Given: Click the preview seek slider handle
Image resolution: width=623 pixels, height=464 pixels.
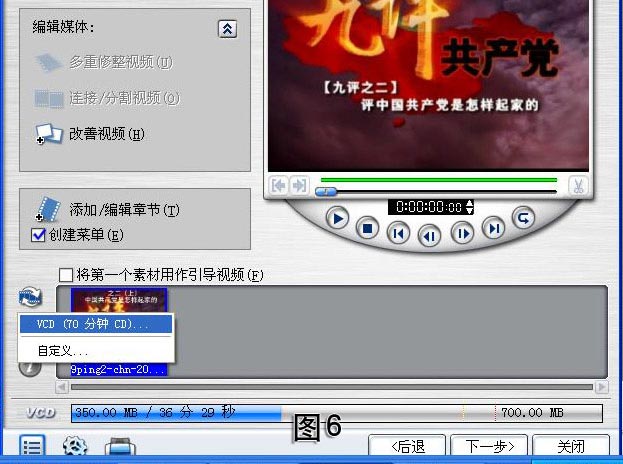Looking at the screenshot, I should pos(327,191).
